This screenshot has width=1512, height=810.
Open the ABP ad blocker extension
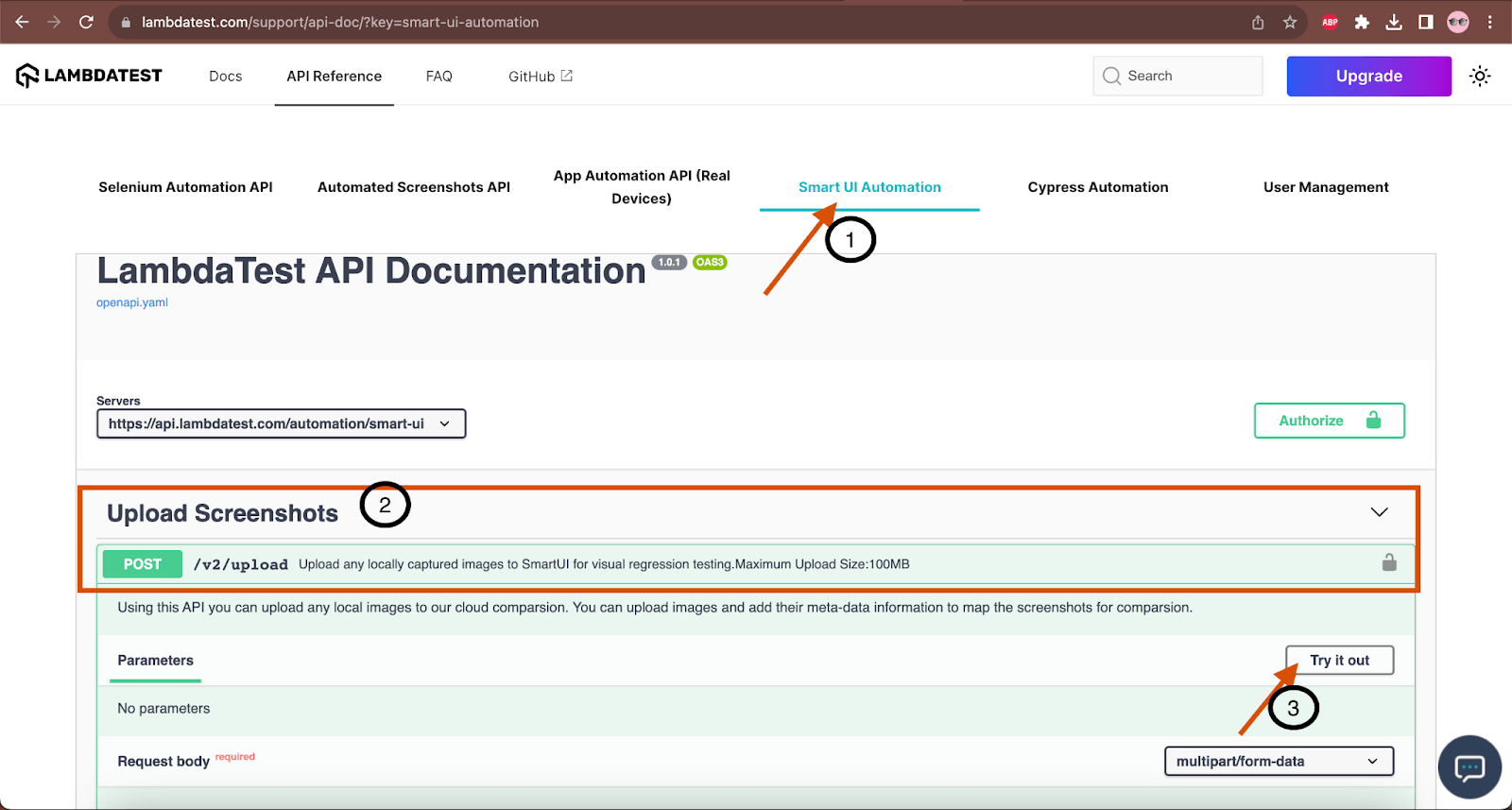(x=1330, y=22)
